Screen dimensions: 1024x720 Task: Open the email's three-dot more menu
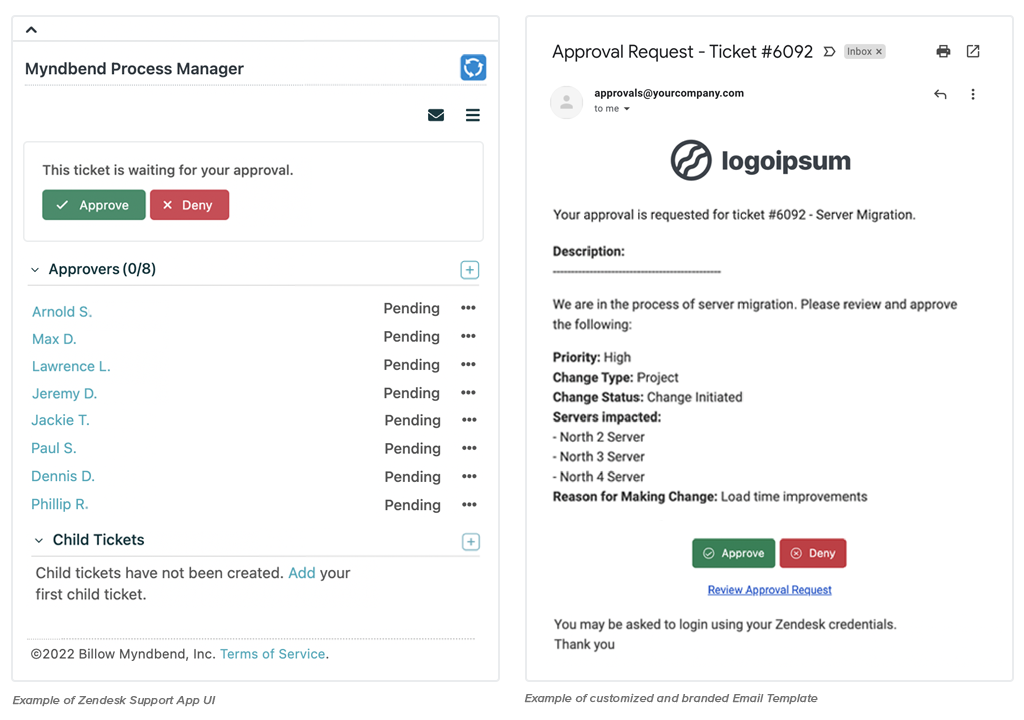973,95
